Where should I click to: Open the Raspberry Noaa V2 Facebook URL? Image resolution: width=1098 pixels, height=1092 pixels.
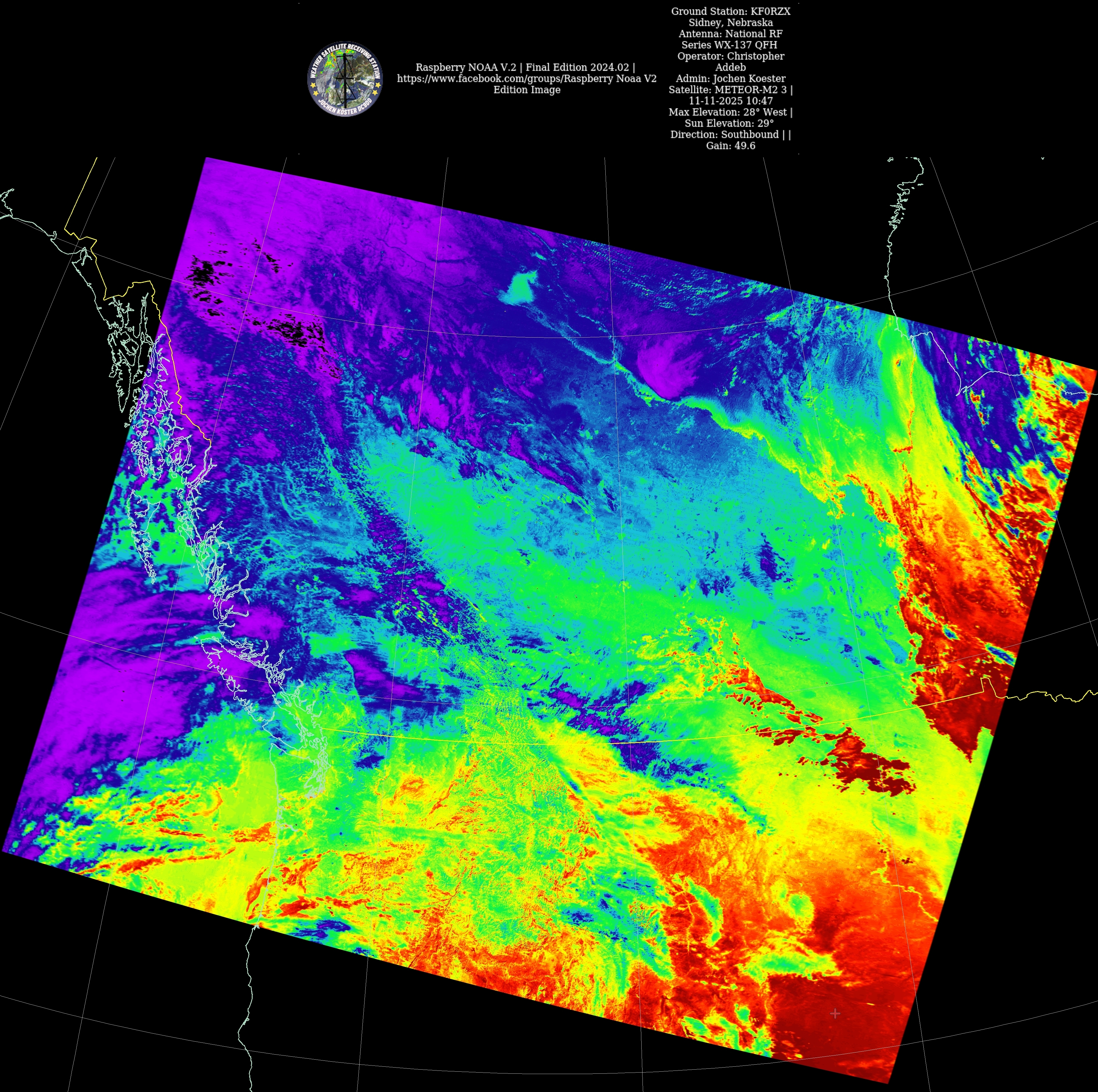526,78
